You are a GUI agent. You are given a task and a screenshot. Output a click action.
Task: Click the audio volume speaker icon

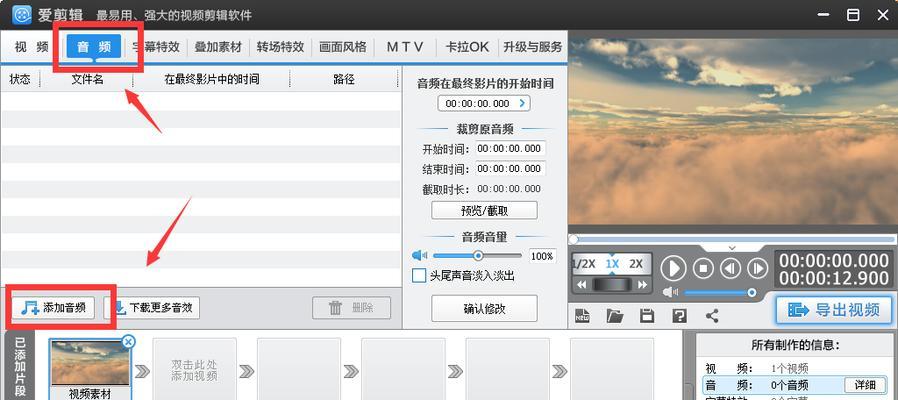click(420, 256)
